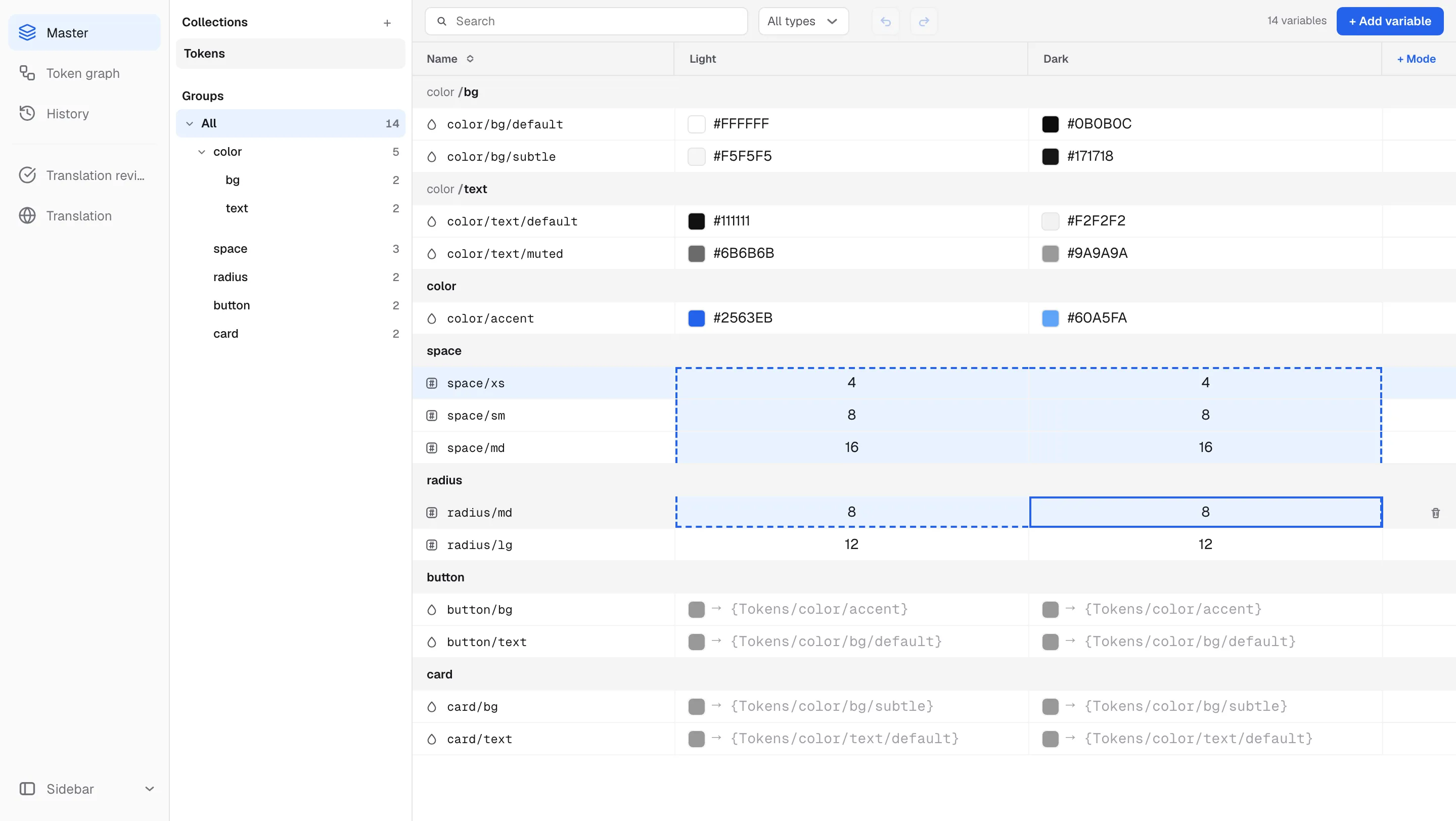This screenshot has height=821, width=1456.
Task: Click the number type icon of space/xs
Action: [432, 383]
